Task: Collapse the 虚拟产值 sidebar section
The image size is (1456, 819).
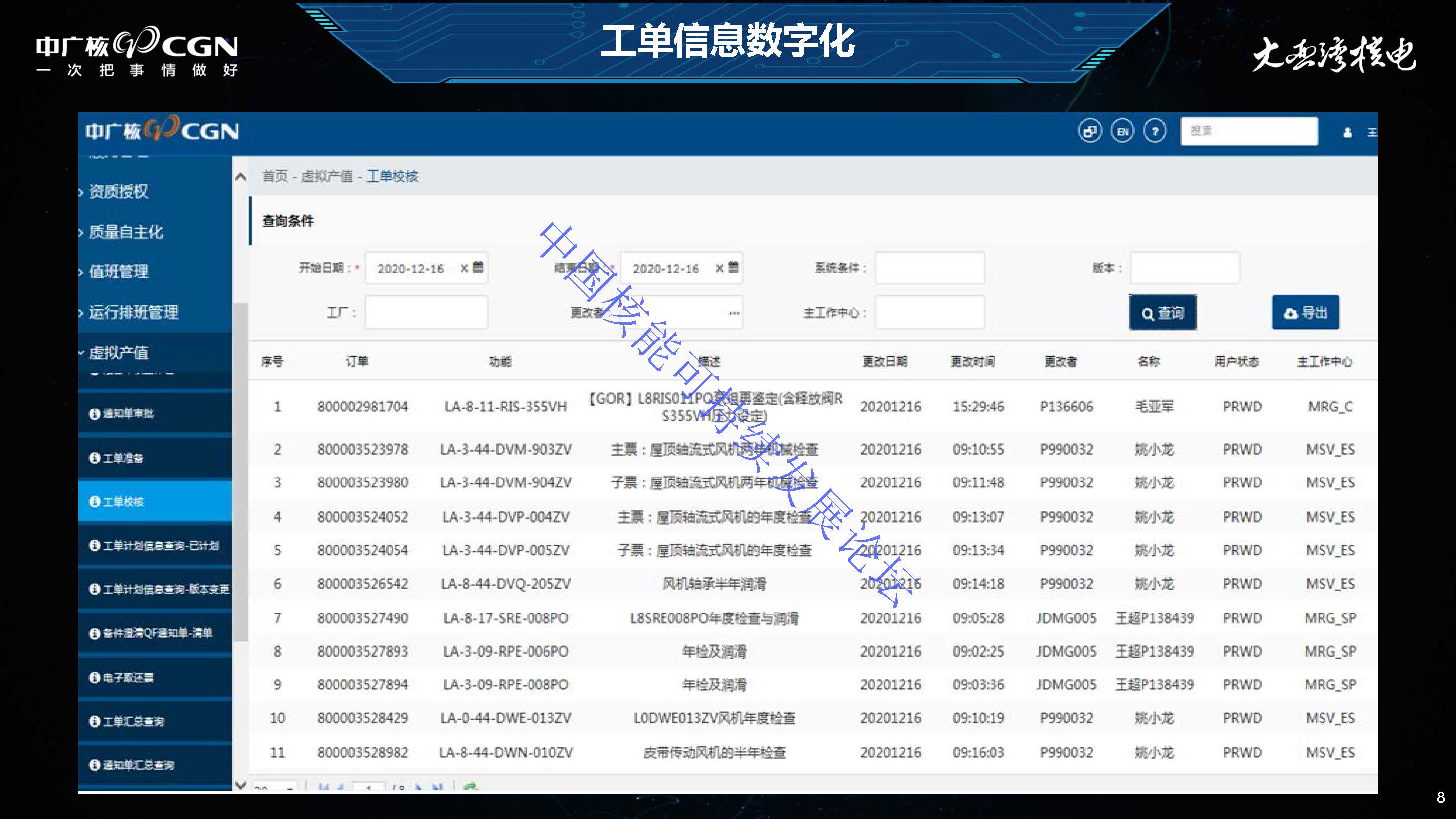Action: pos(118,353)
